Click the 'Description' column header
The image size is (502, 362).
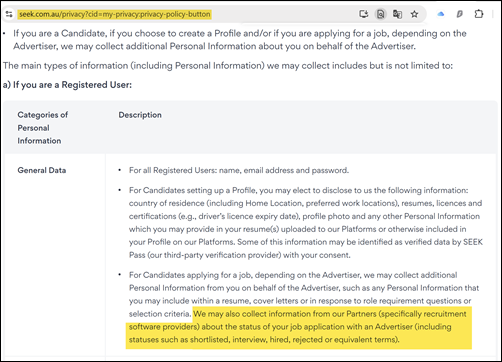coord(140,115)
